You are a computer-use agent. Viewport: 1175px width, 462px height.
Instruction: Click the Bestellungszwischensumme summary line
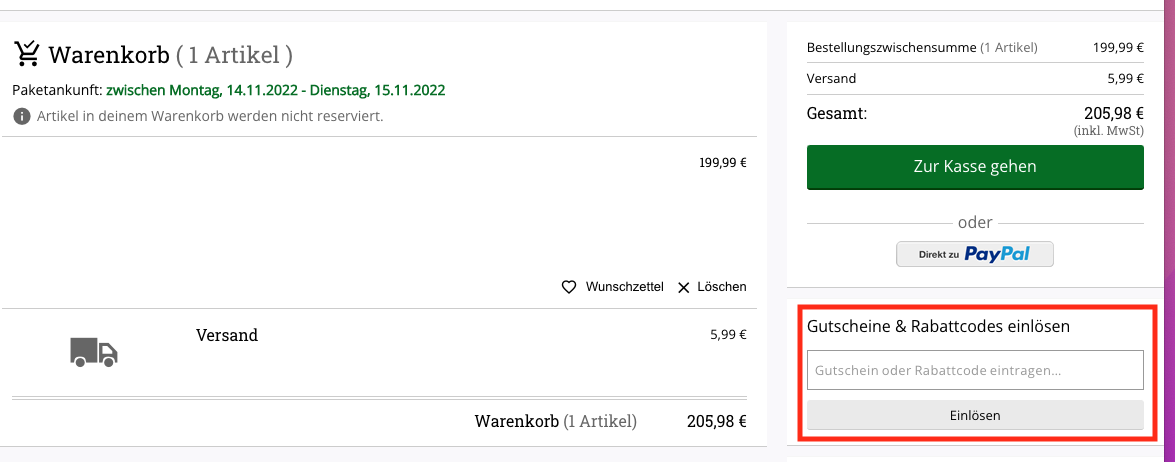(975, 47)
